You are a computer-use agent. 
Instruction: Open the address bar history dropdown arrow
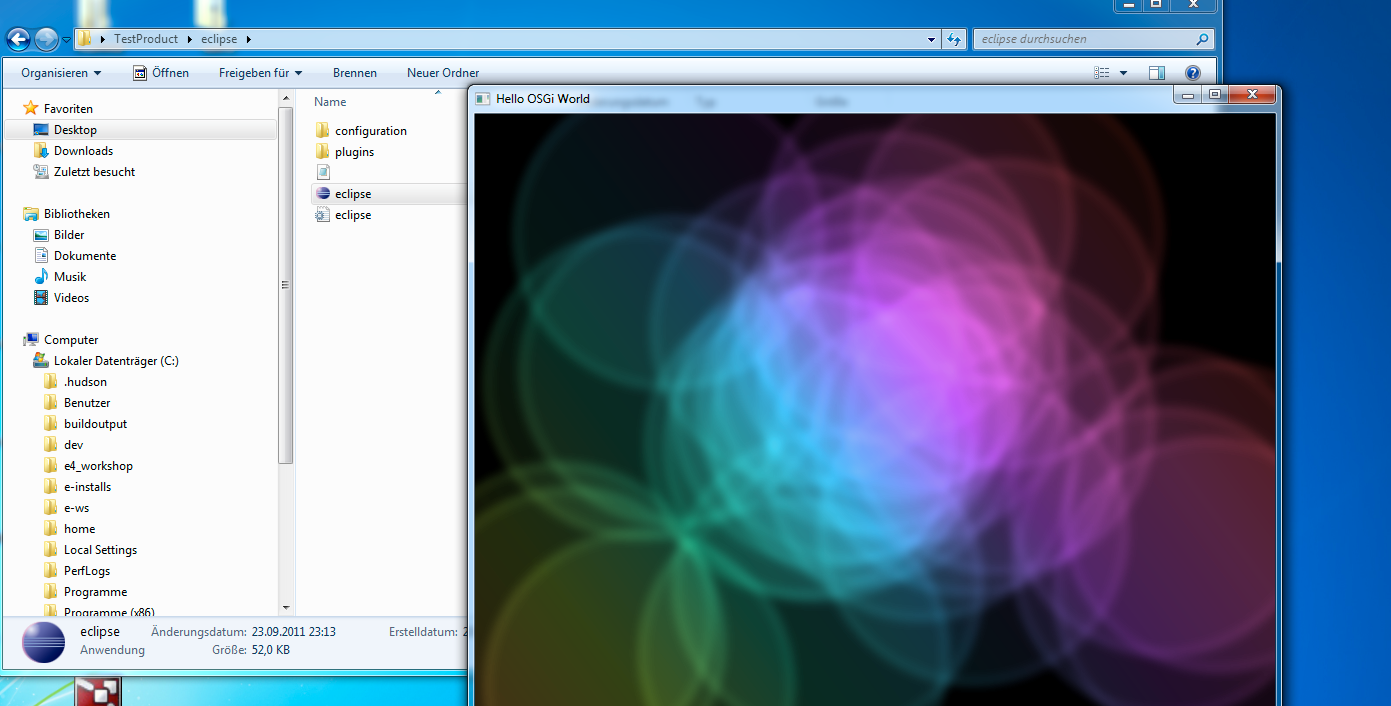point(932,39)
